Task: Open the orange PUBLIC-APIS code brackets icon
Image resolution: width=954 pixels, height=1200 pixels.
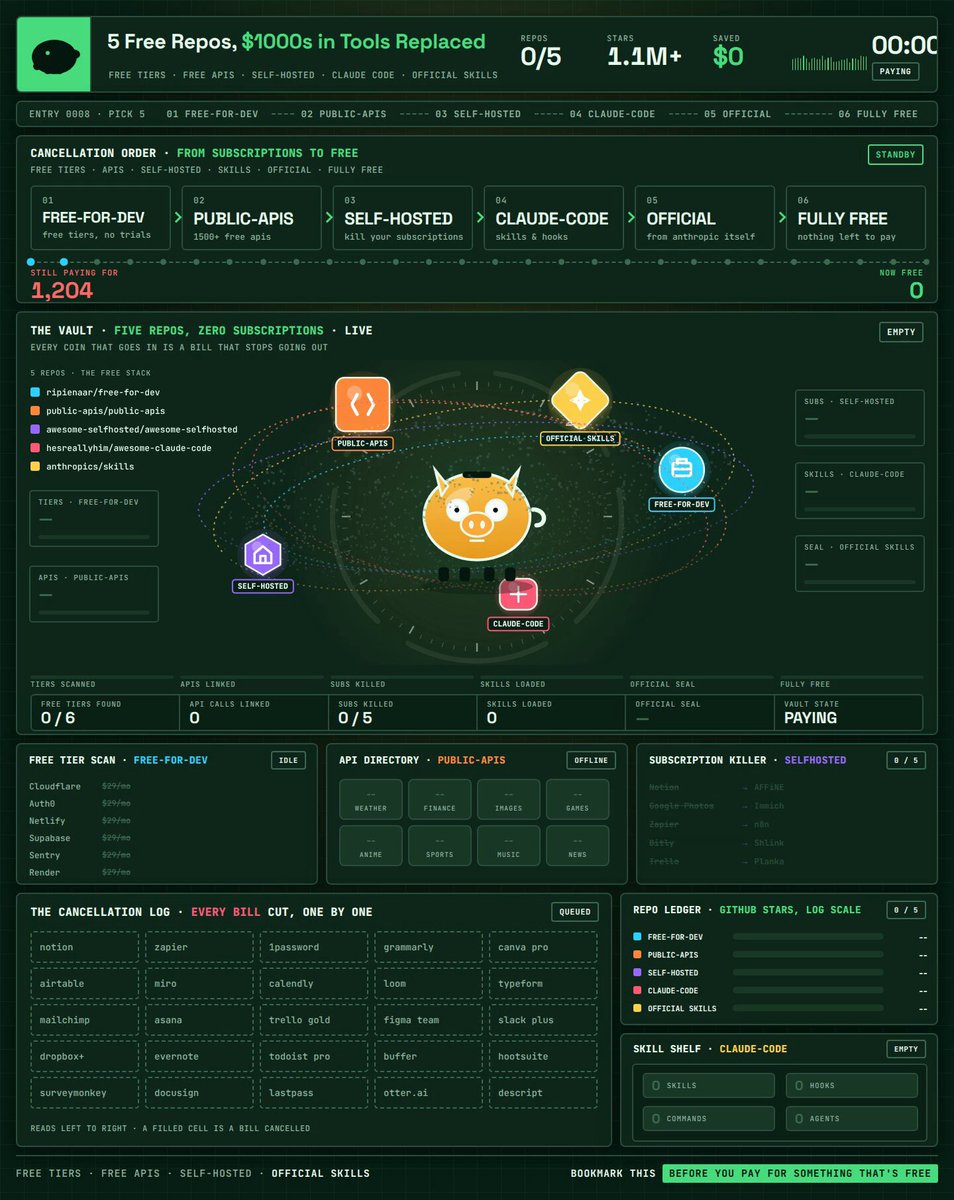Action: [x=362, y=404]
